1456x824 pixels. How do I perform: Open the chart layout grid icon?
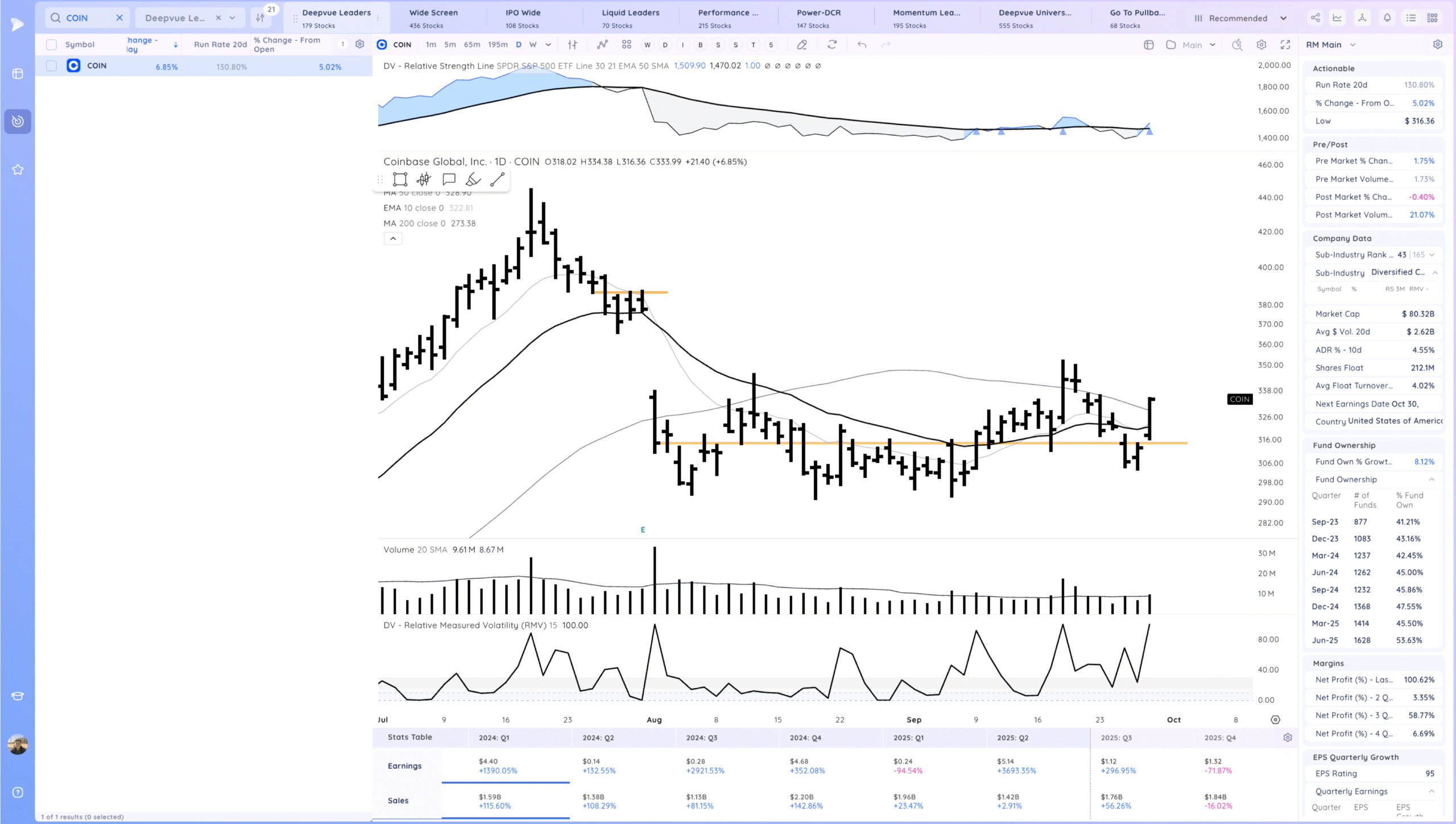click(626, 44)
